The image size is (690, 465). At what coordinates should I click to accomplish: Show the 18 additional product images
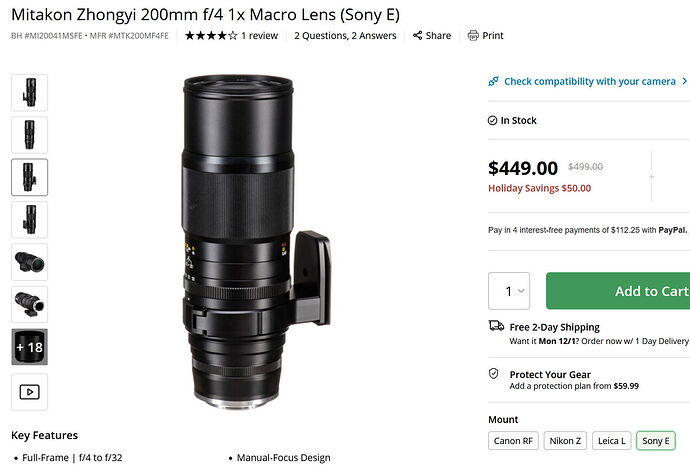coord(29,347)
